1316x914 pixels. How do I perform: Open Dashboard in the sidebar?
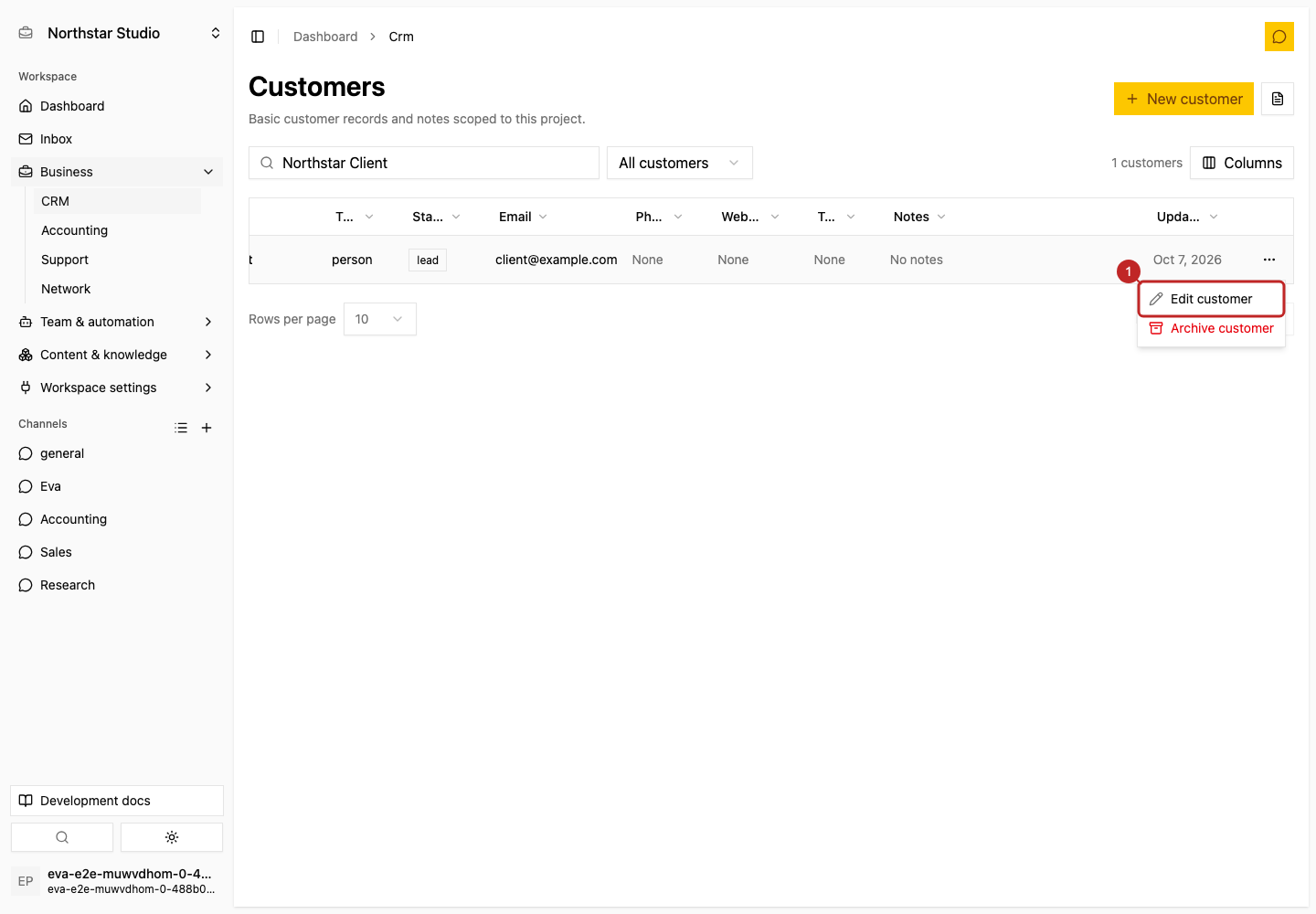[117, 106]
